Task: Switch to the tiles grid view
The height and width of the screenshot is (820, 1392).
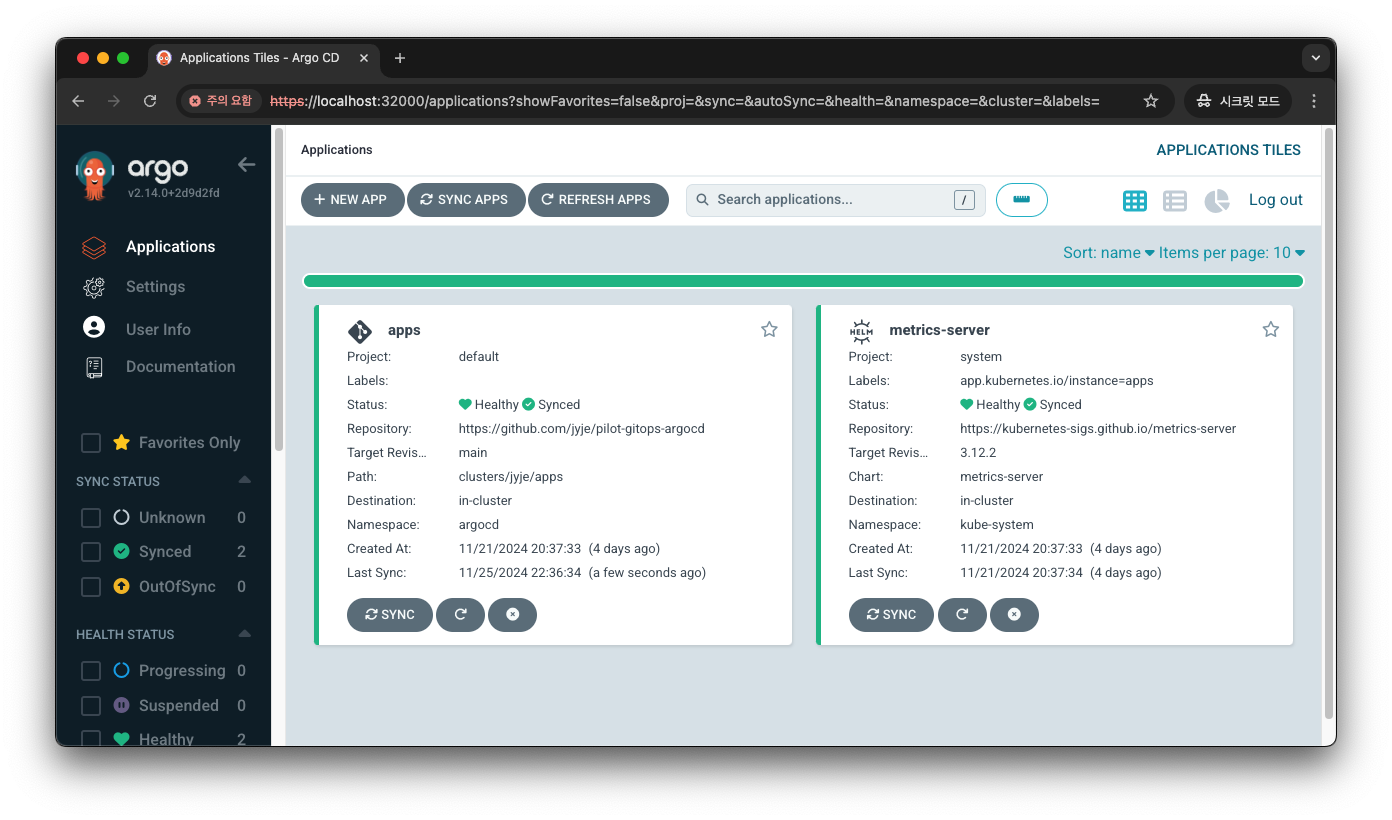Action: [1135, 201]
